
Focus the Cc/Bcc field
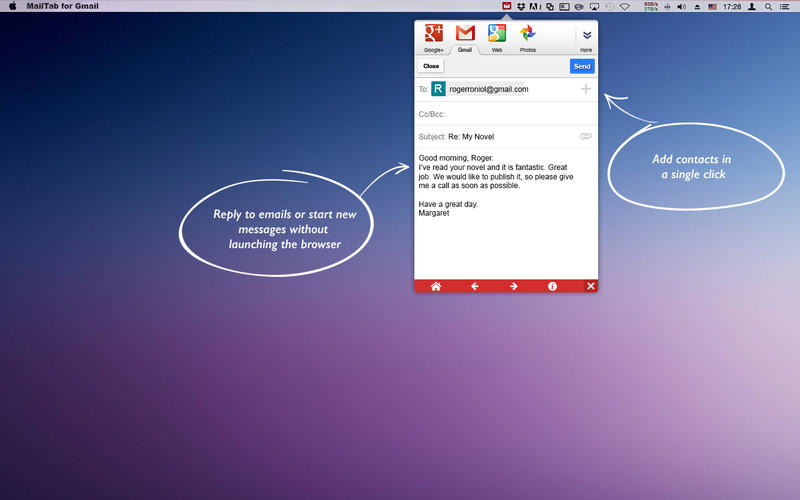(x=506, y=114)
